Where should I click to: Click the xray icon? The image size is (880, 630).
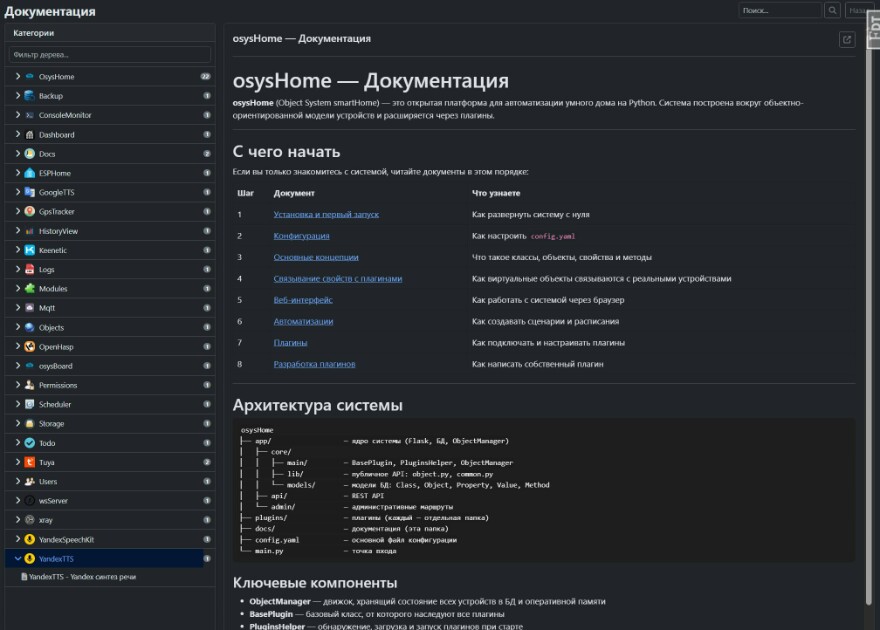[30, 520]
